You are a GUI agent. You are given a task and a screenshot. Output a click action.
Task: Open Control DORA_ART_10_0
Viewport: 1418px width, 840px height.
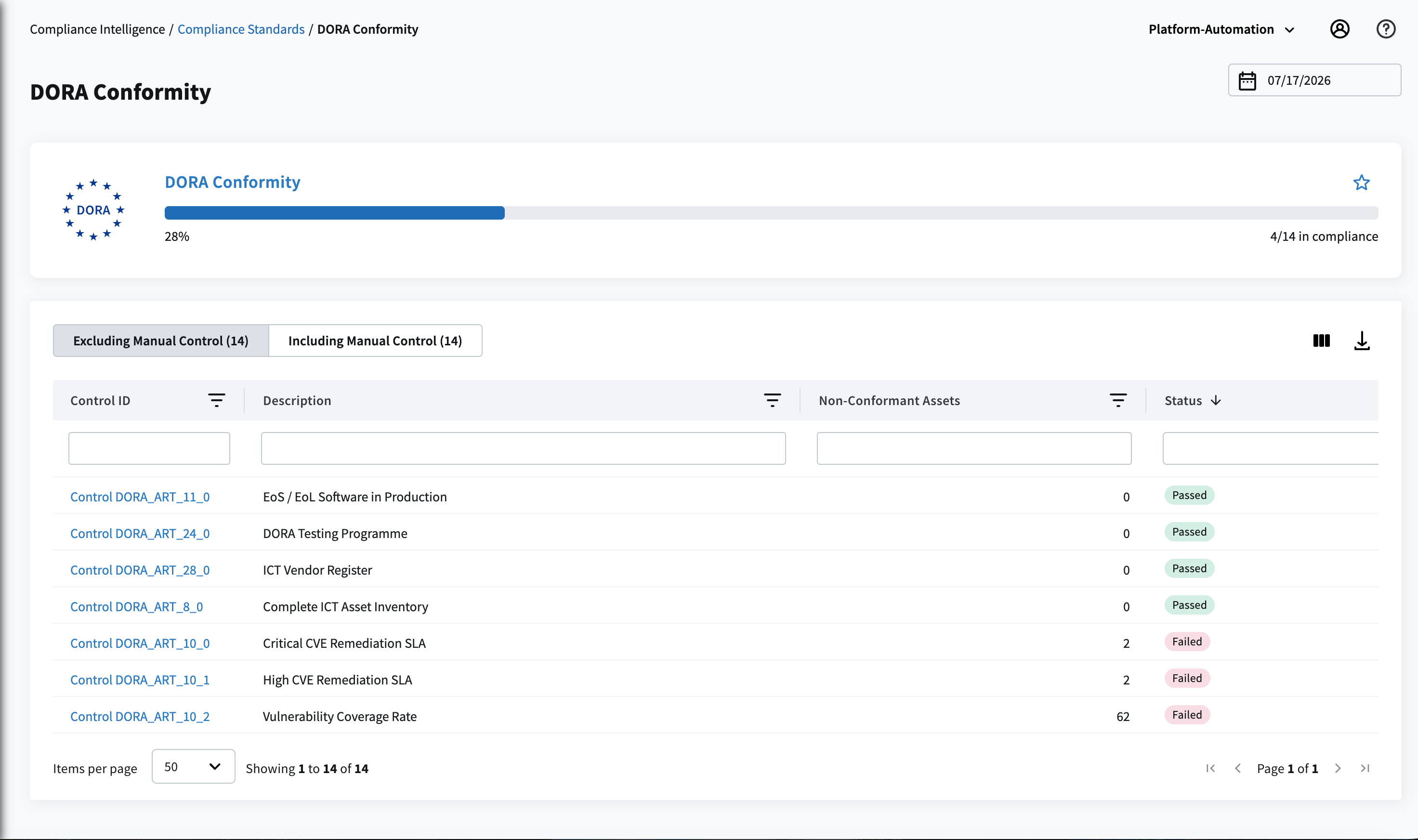click(140, 643)
